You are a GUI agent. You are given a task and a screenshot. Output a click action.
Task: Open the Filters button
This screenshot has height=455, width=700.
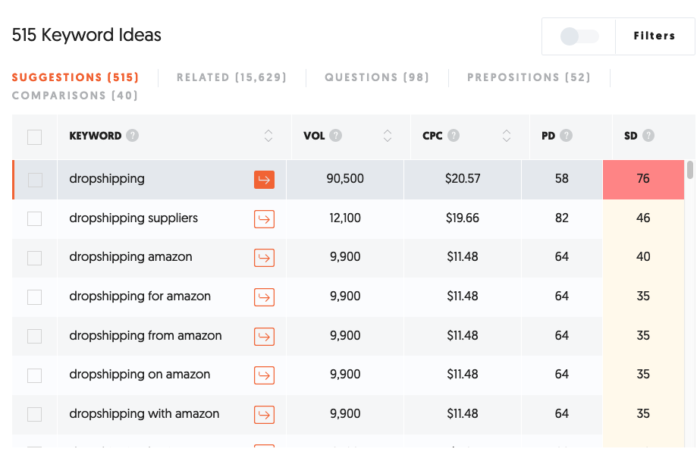click(x=654, y=36)
